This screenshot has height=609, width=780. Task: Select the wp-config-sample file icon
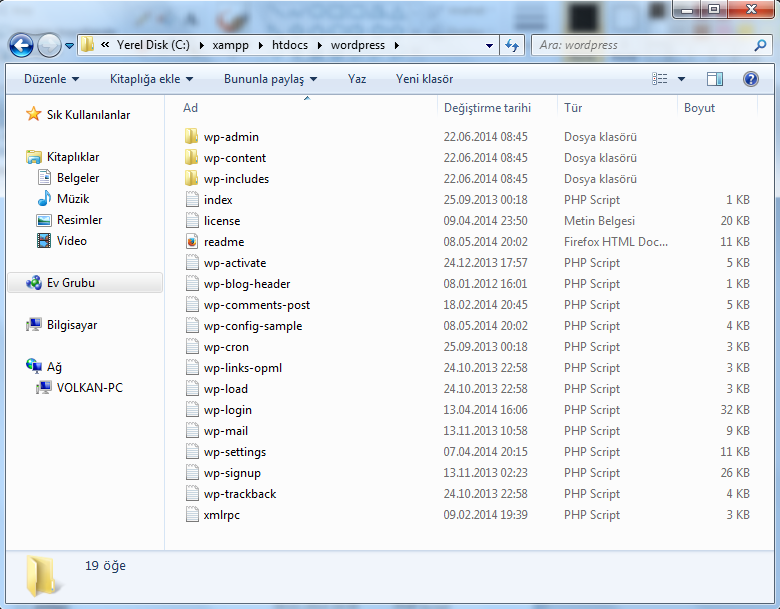[x=192, y=325]
